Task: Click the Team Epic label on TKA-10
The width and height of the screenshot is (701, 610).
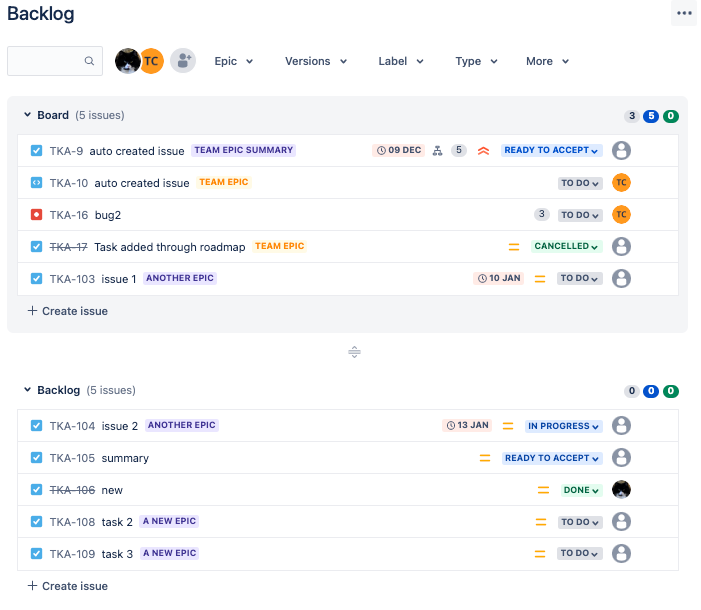Action: 224,182
